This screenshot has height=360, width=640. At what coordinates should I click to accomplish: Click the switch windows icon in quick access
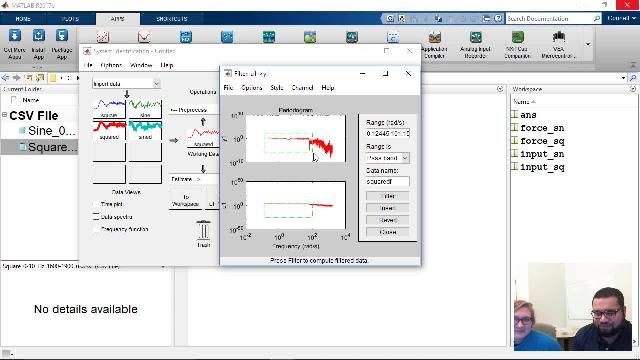(486, 18)
